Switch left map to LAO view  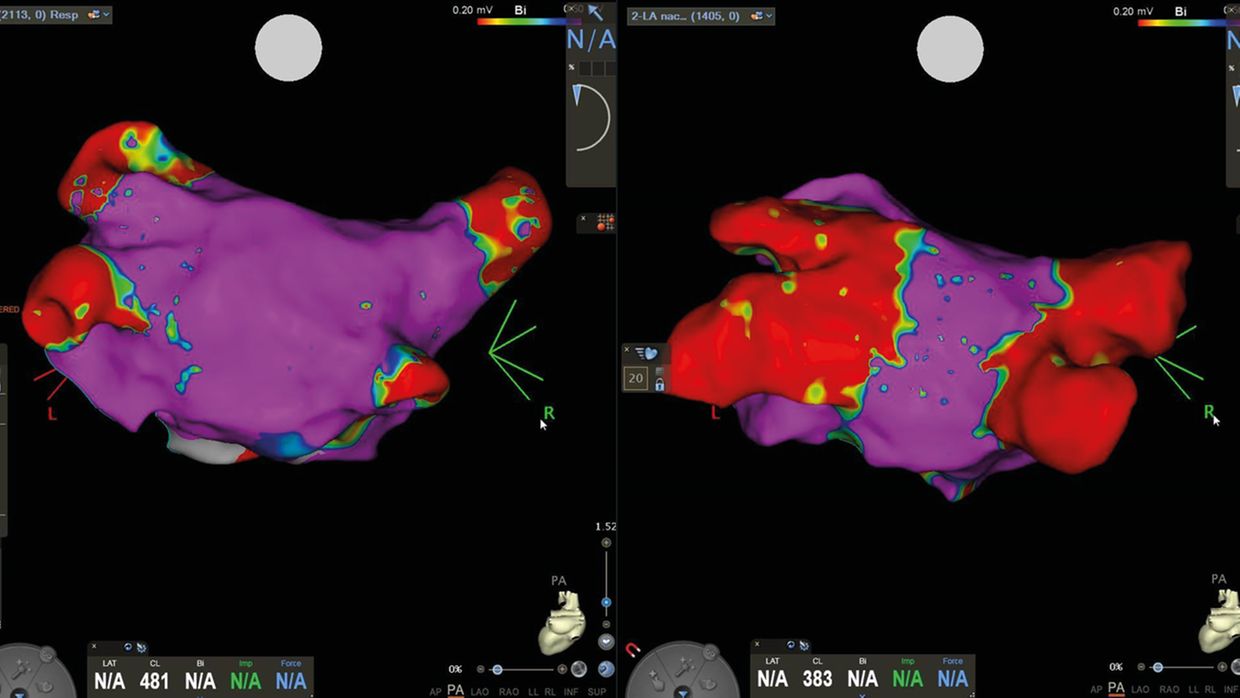482,691
